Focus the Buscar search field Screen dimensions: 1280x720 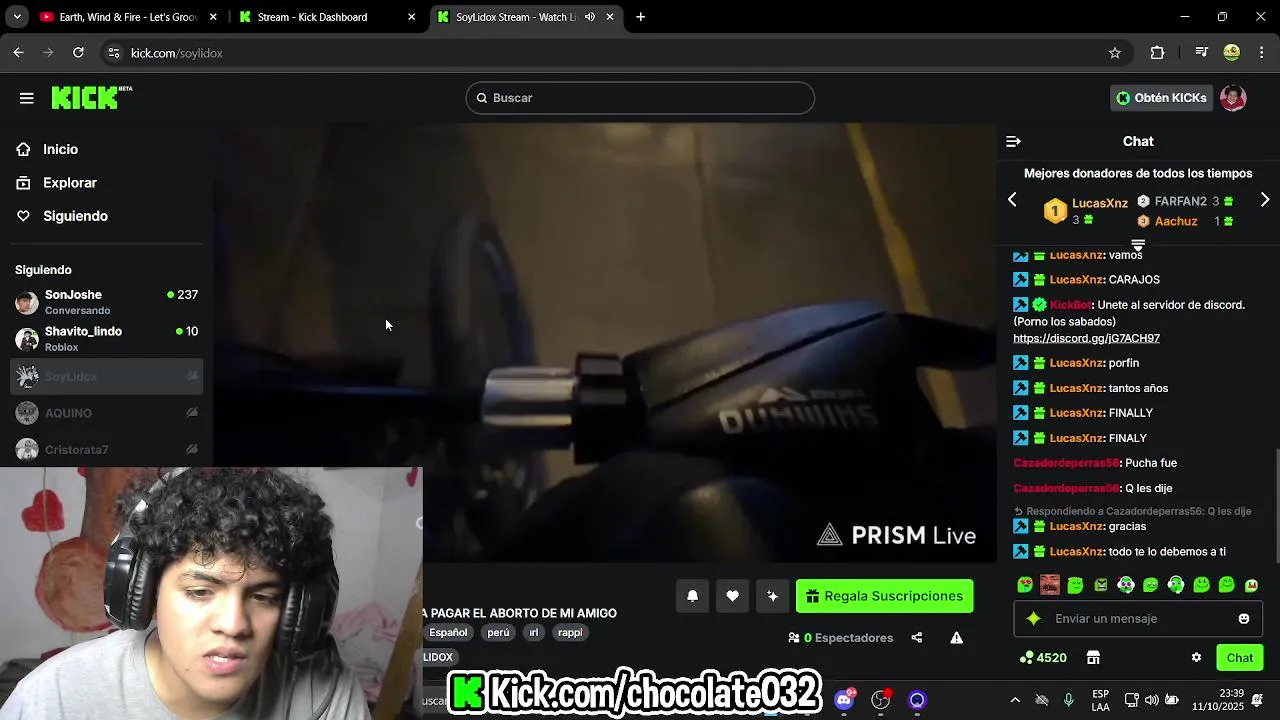[640, 98]
